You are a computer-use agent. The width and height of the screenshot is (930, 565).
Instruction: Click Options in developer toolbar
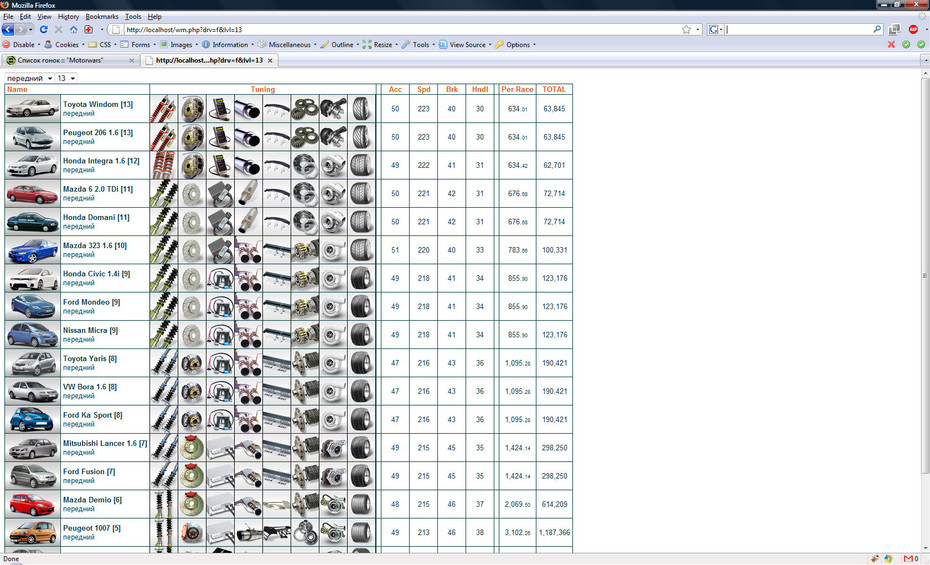click(x=515, y=44)
